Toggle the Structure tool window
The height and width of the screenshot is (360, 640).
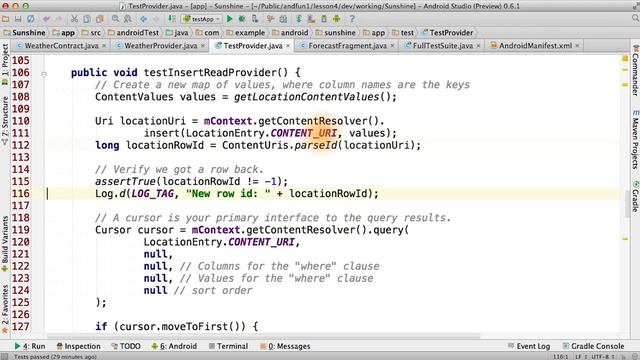(5, 121)
